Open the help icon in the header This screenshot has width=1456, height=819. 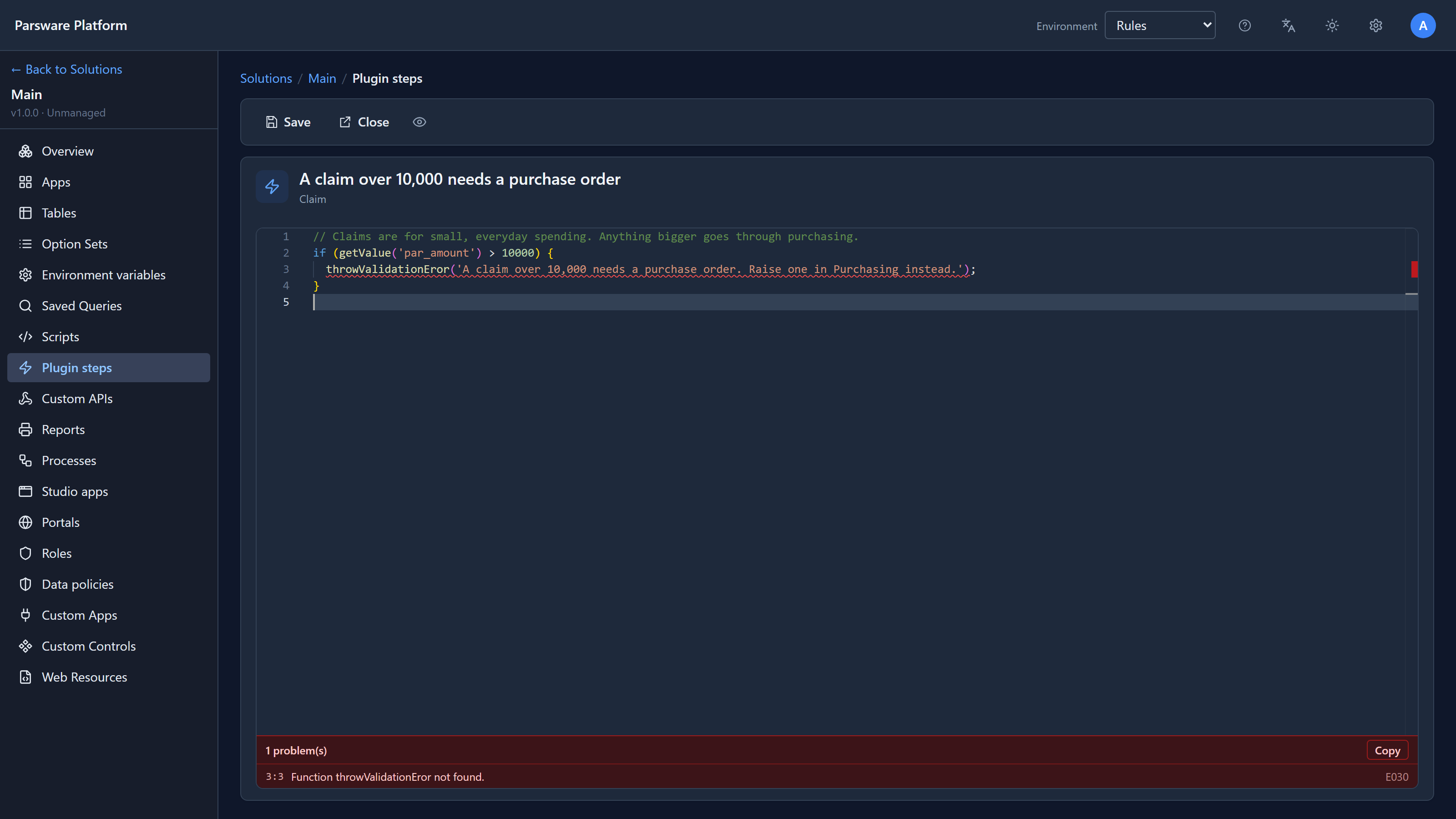(1244, 25)
